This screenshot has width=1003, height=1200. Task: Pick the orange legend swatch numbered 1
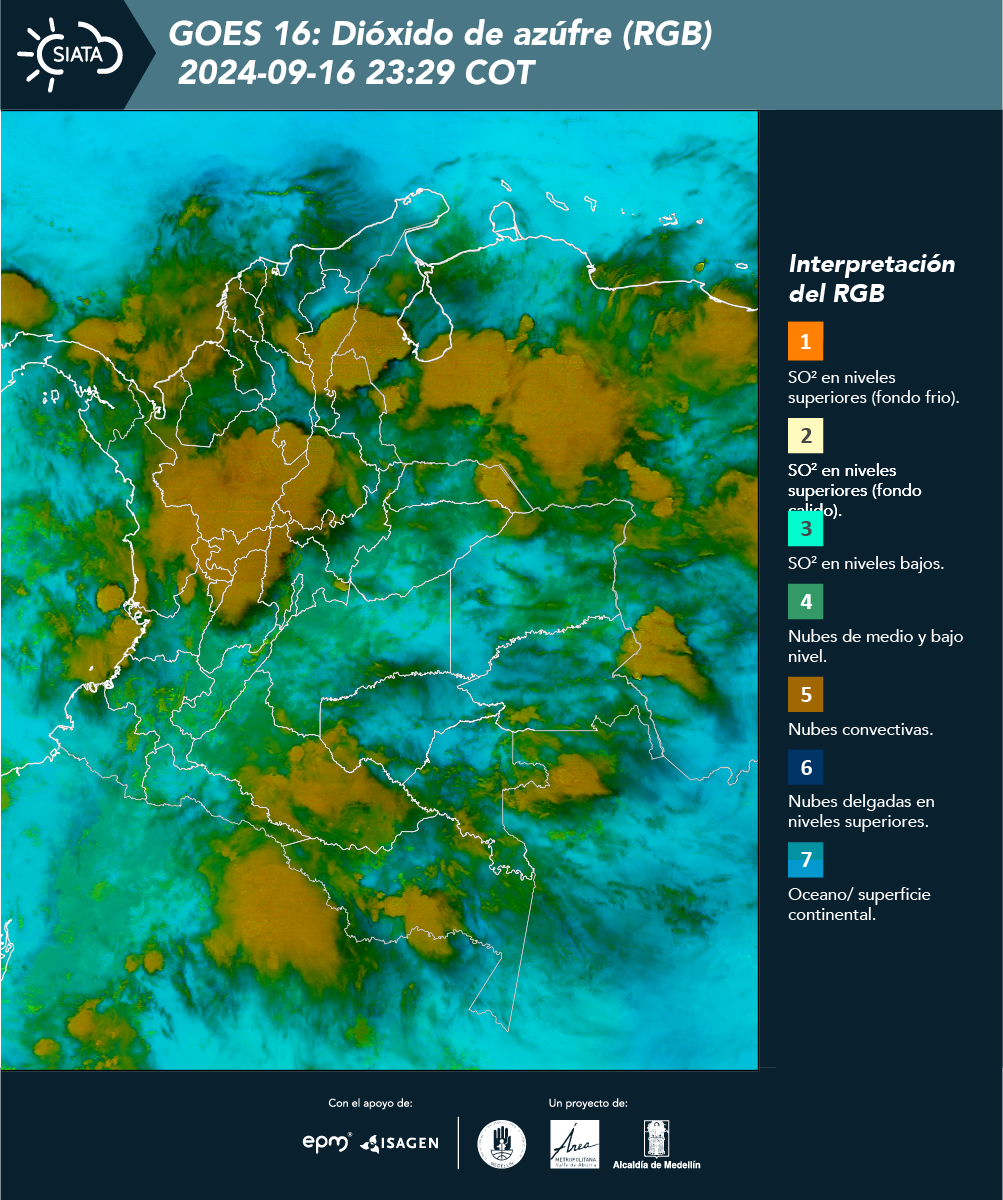(805, 341)
